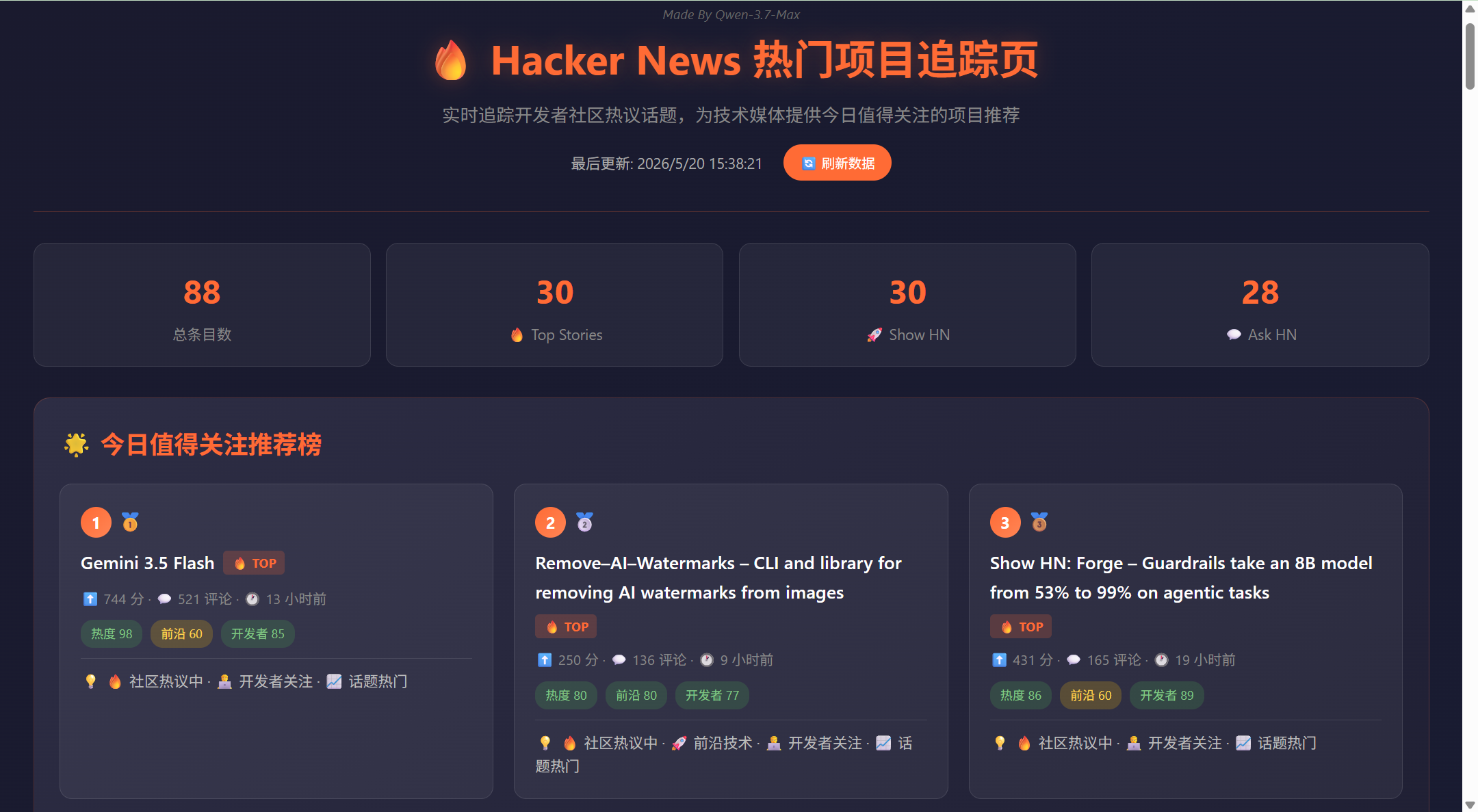
Task: Click the 前沿 80 score tag
Action: (636, 696)
